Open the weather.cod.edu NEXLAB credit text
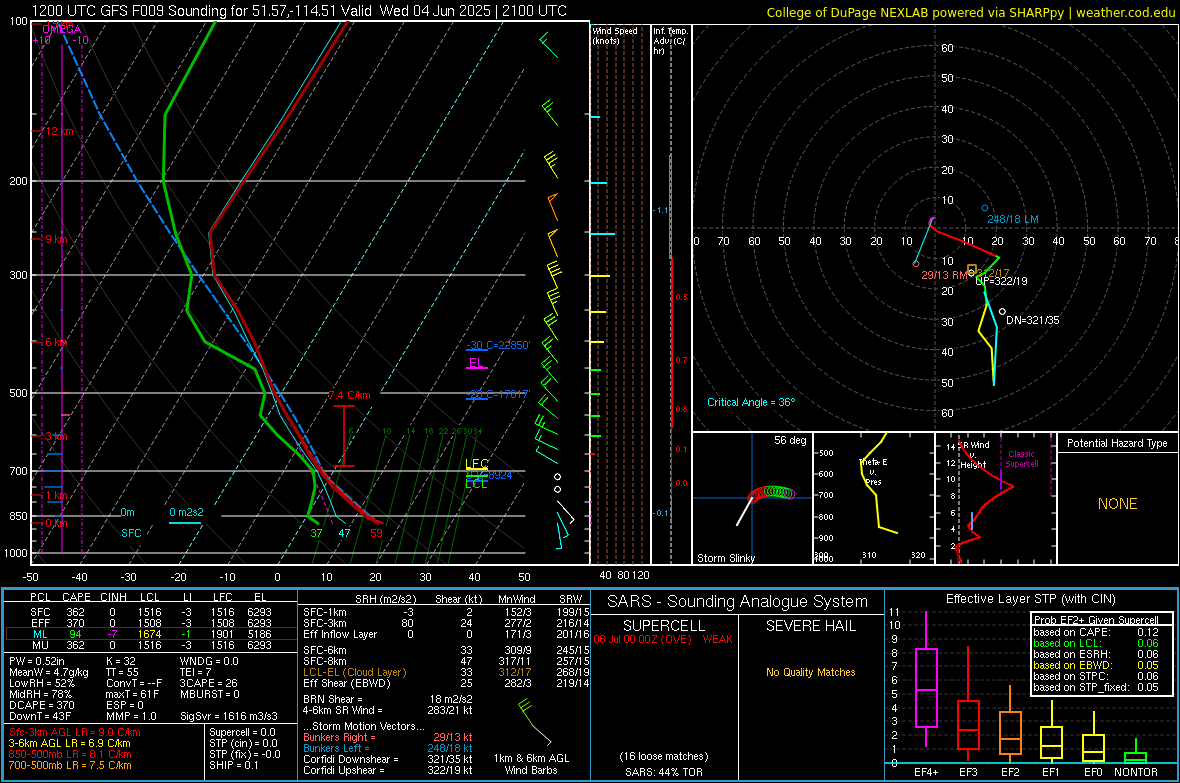The height and width of the screenshot is (783, 1180). click(971, 12)
